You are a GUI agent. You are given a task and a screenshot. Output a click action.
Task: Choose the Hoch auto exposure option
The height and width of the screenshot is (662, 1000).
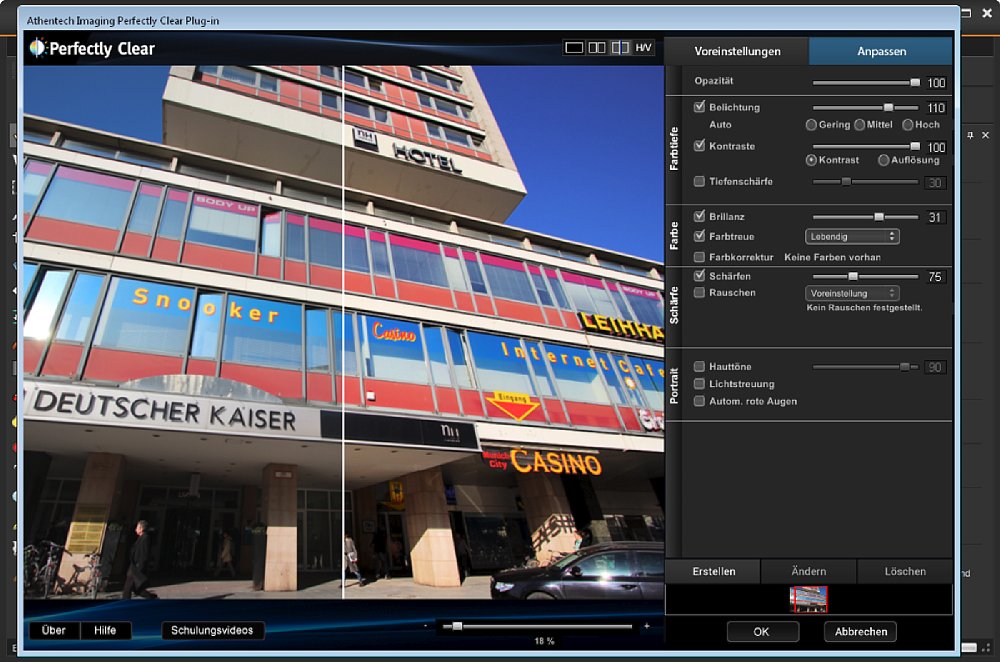pyautogui.click(x=908, y=124)
